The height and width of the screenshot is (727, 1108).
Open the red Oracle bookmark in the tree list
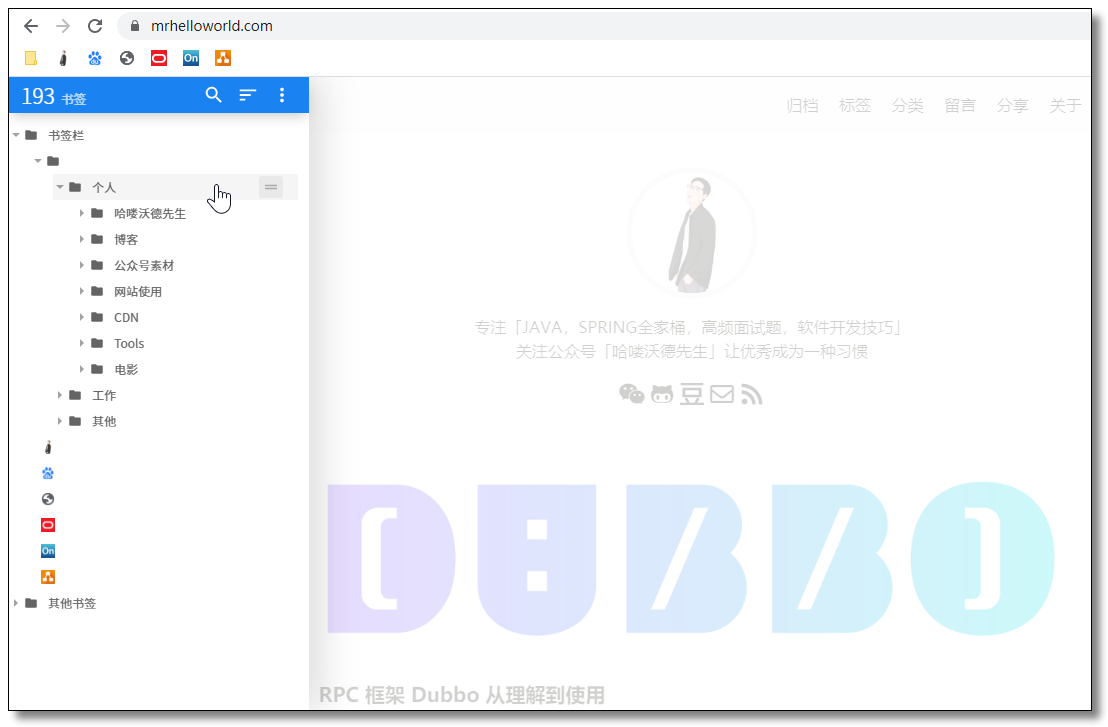pos(48,525)
